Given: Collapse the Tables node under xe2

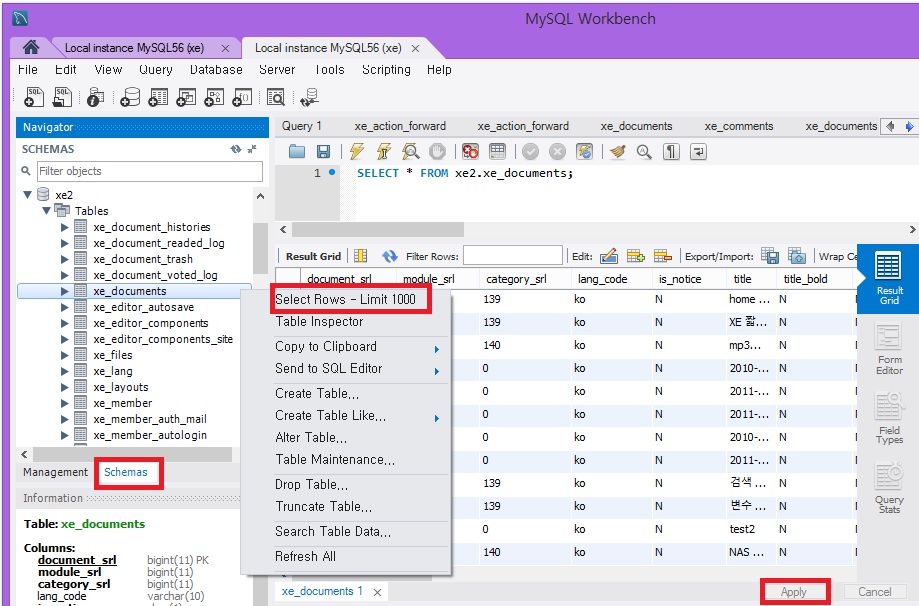Looking at the screenshot, I should (46, 210).
